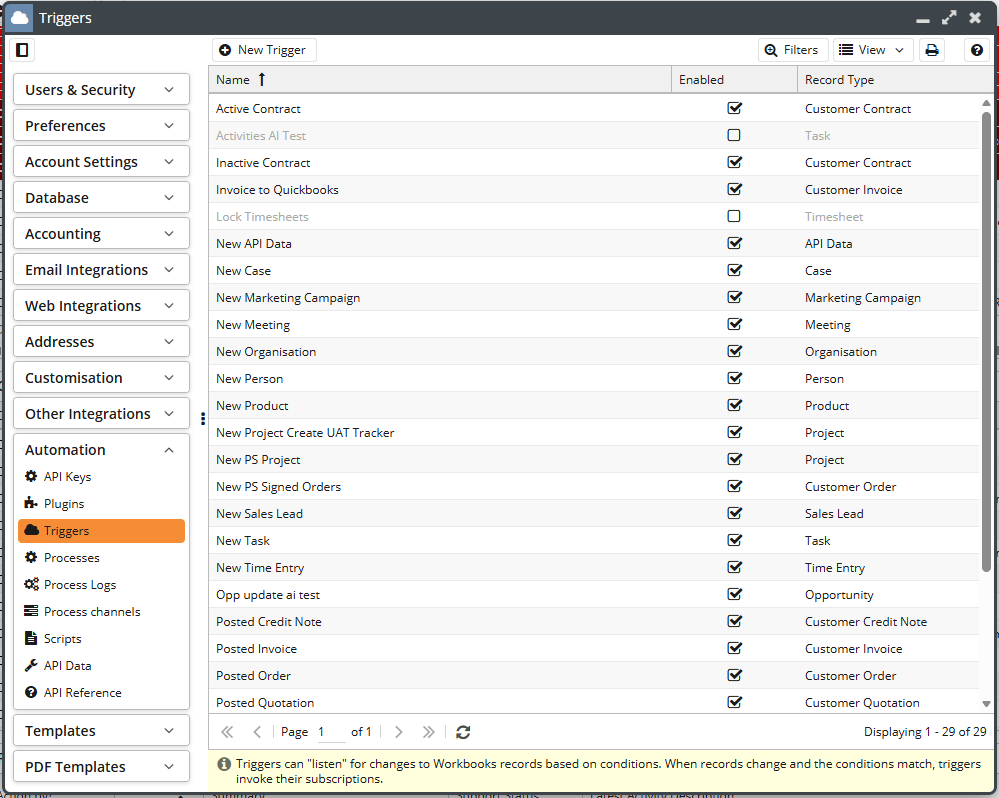The width and height of the screenshot is (999, 798).
Task: Select Scripts in Automation menu
Action: point(62,639)
